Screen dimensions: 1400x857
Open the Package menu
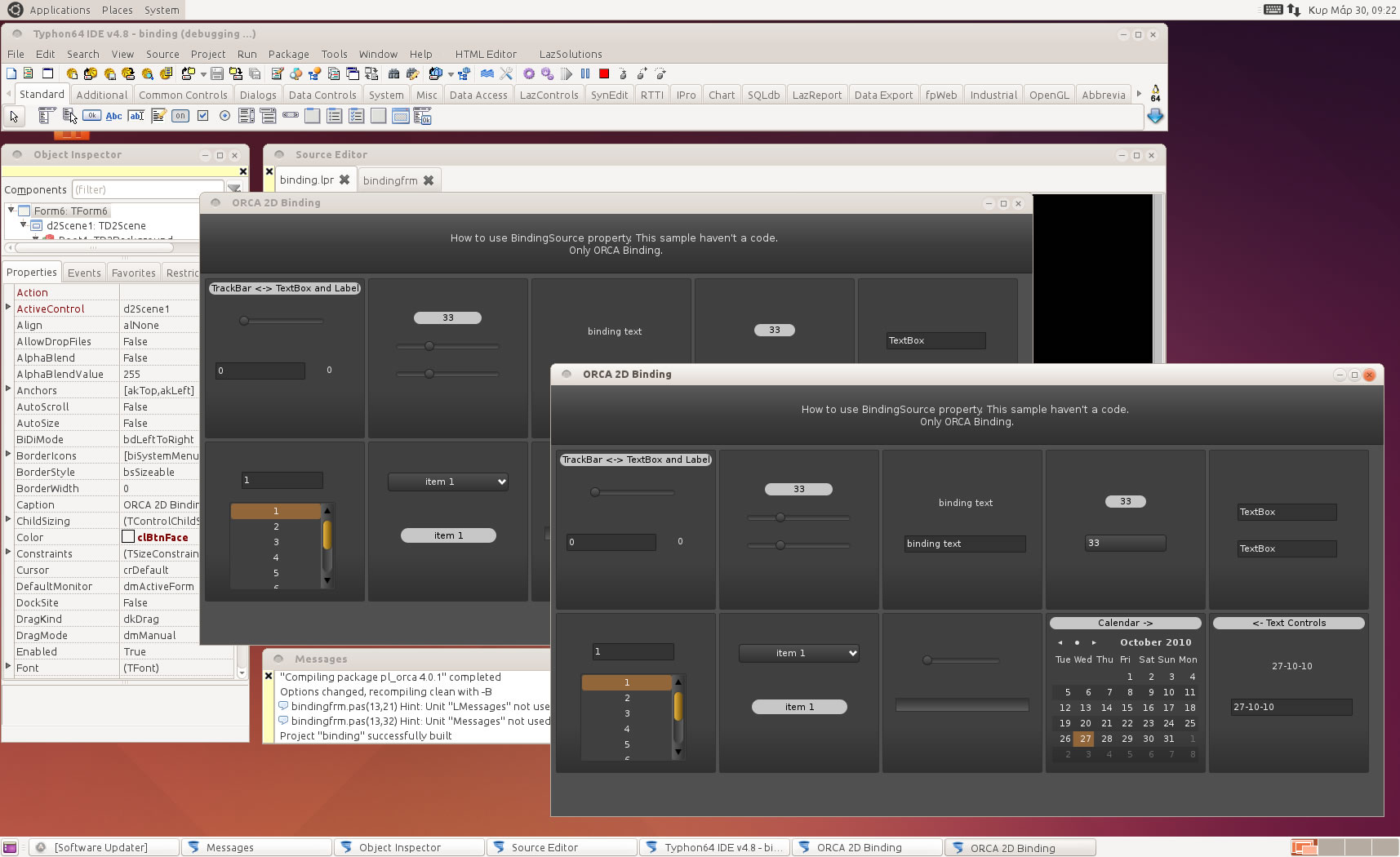coord(289,54)
